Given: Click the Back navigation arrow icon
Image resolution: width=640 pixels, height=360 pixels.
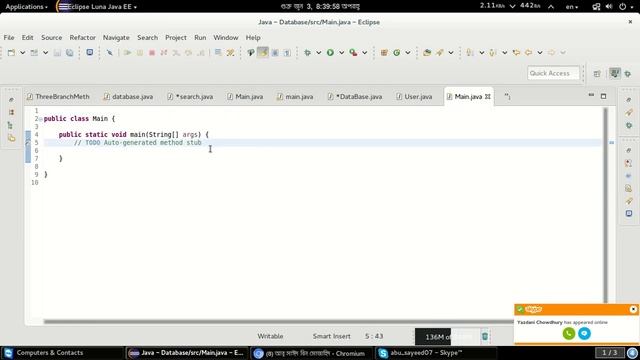Looking at the screenshot, I should [x=529, y=53].
